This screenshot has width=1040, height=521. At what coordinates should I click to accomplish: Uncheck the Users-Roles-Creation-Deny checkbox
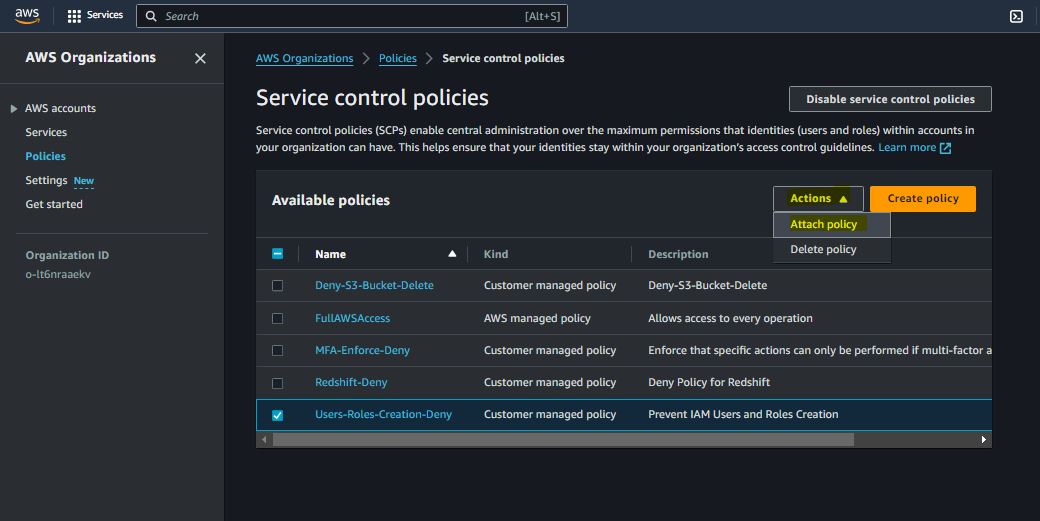click(278, 415)
